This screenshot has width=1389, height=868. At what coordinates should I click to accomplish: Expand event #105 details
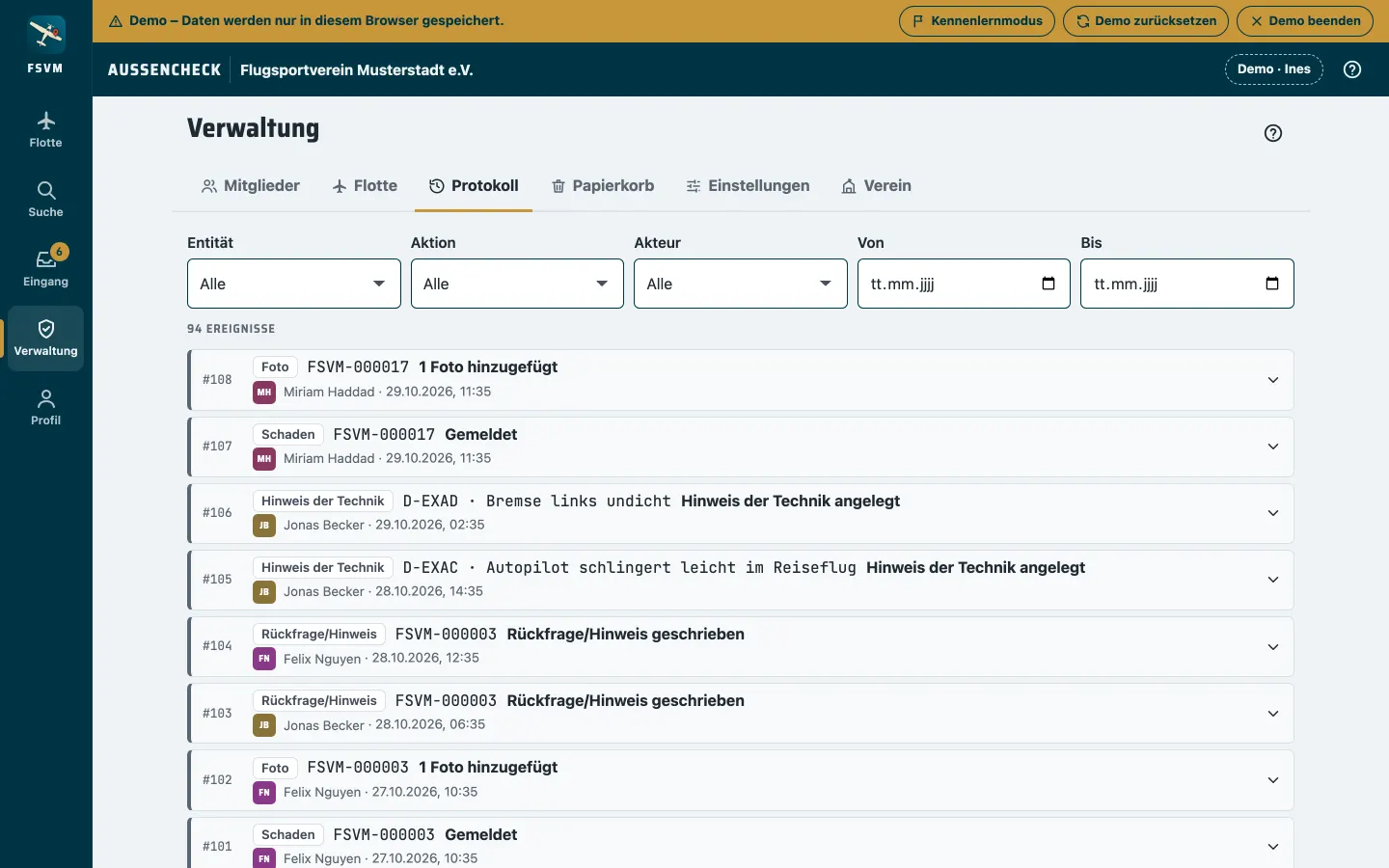click(1273, 580)
